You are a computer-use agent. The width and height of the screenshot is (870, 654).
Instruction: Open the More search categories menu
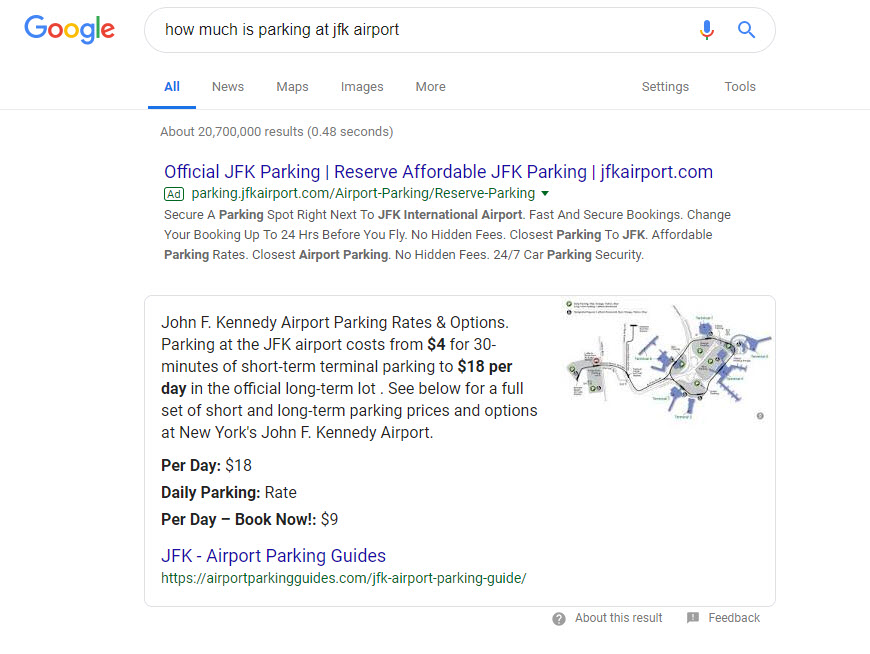(430, 87)
